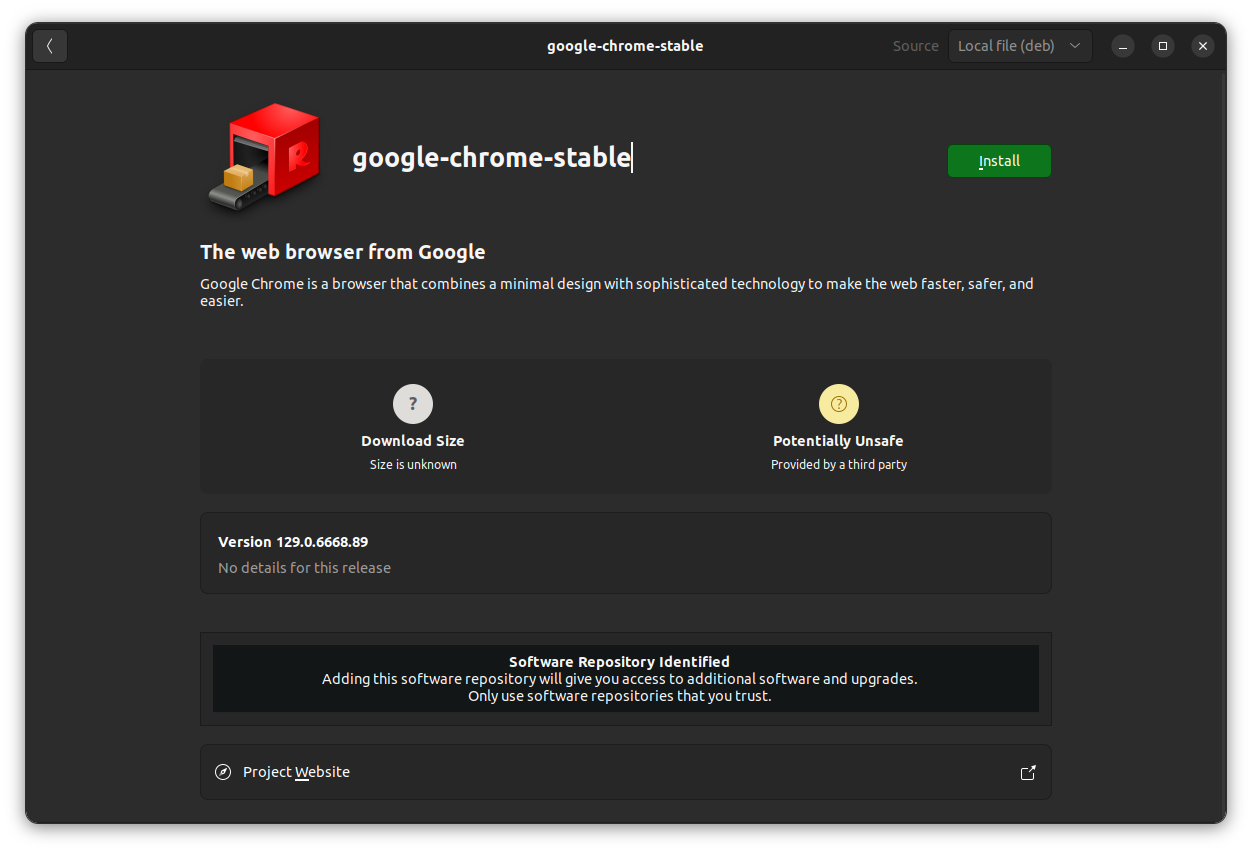Minimize the google-chrome-stable window
Viewport: 1252px width, 852px height.
coord(1123,46)
